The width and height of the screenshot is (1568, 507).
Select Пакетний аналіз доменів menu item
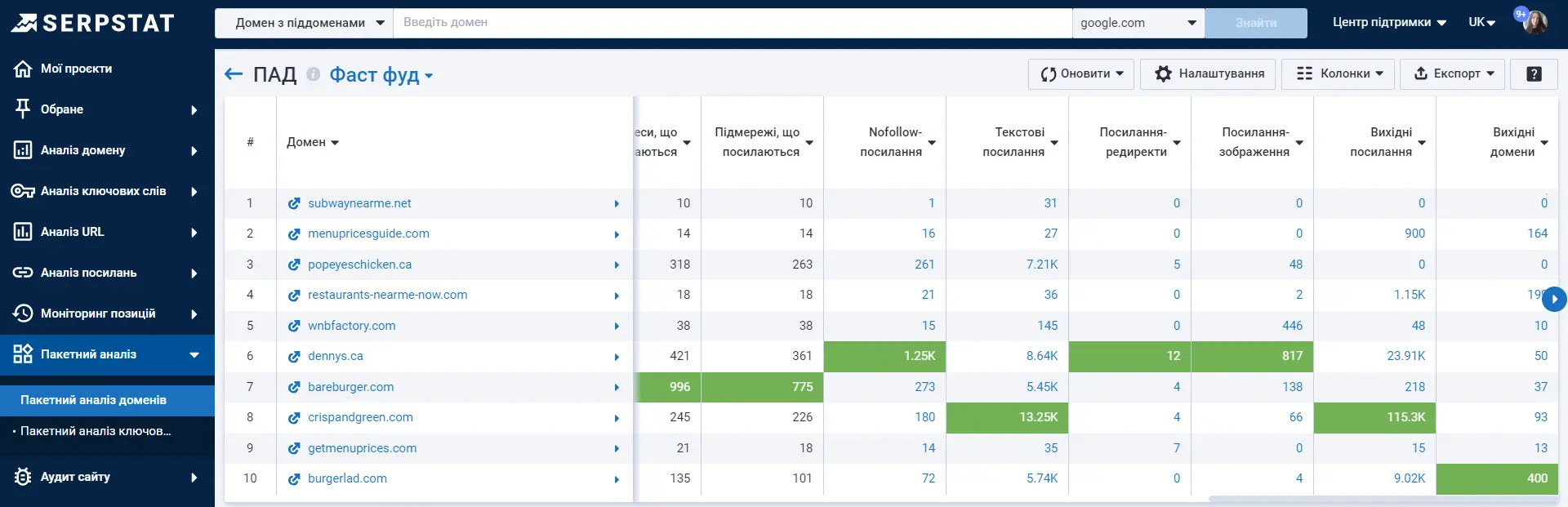pos(107,400)
